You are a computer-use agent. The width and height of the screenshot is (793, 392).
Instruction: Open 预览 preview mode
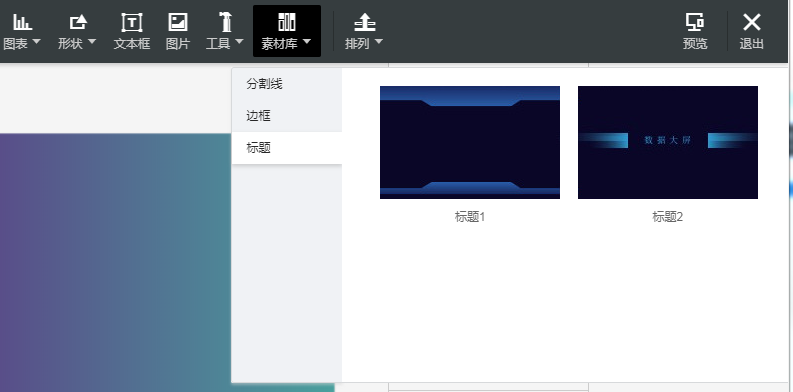pos(695,31)
